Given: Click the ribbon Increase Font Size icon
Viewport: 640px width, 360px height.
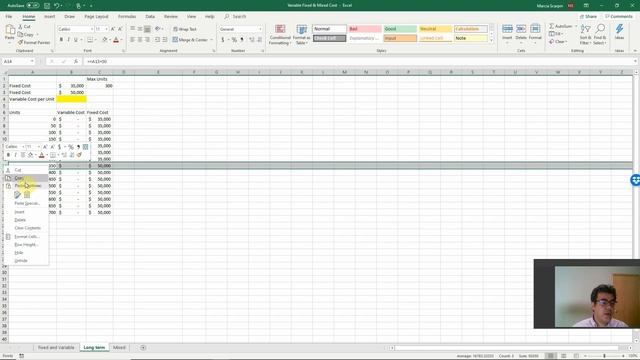Looking at the screenshot, I should [x=113, y=29].
